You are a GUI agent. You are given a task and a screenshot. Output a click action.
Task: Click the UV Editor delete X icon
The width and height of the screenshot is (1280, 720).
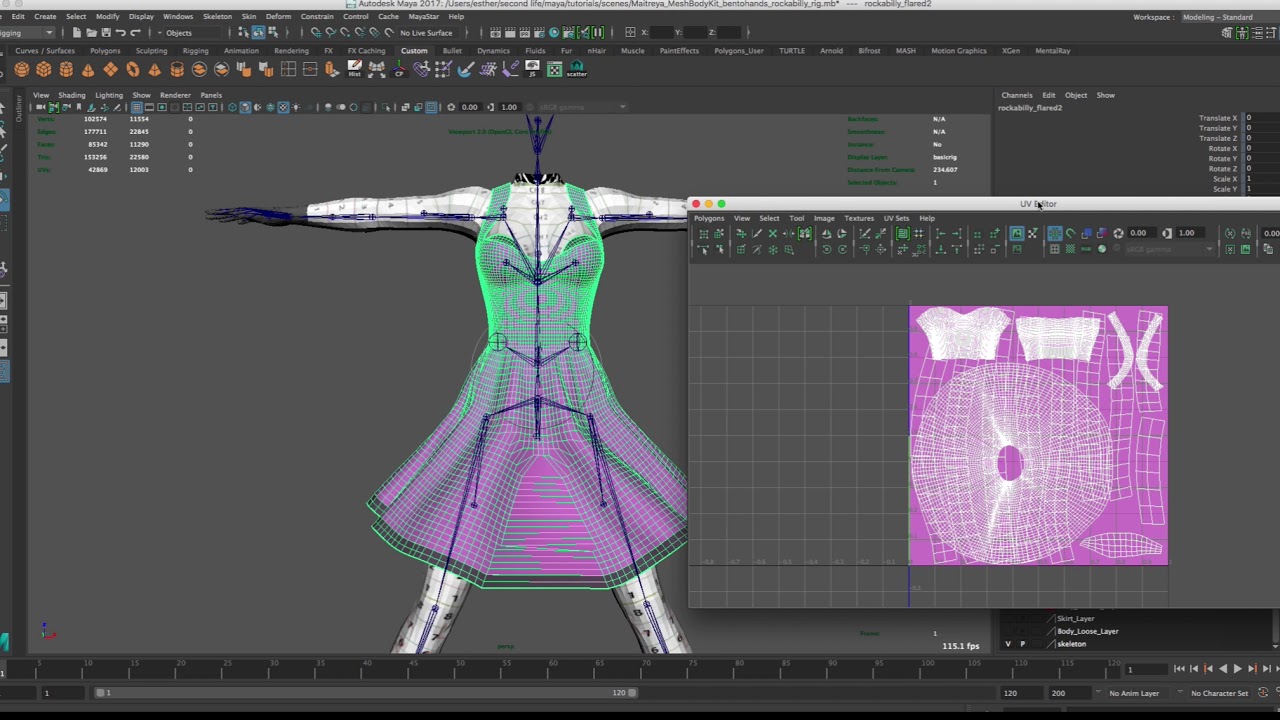772,233
